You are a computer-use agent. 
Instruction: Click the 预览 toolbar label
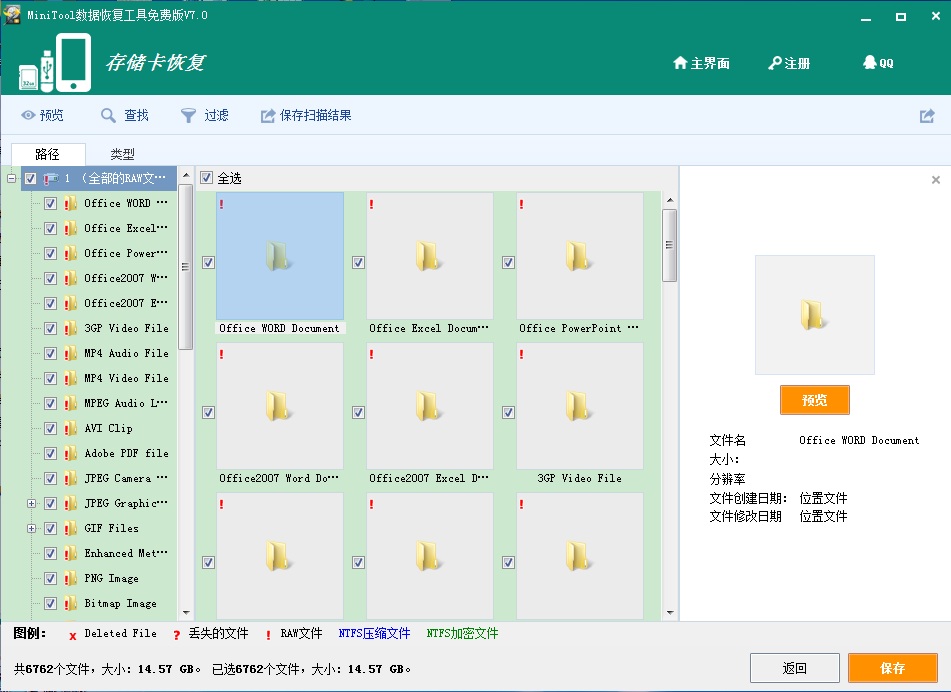52,115
